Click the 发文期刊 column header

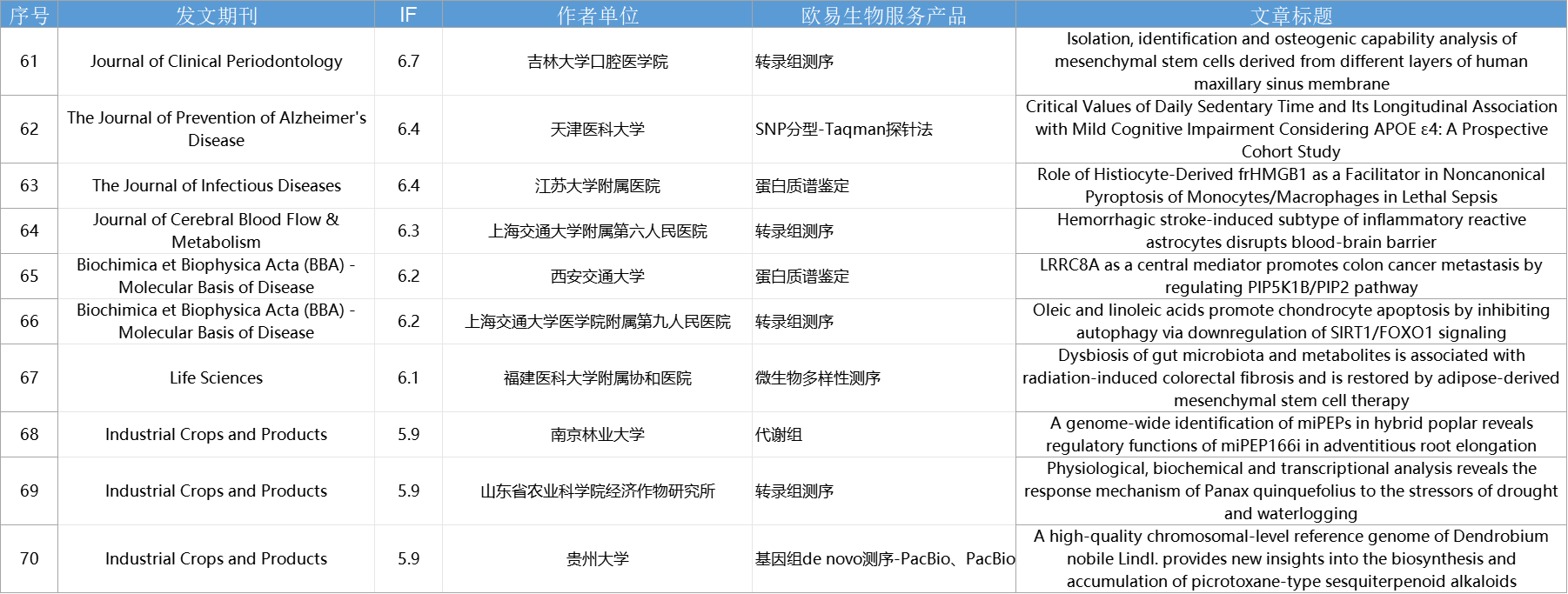(x=216, y=16)
